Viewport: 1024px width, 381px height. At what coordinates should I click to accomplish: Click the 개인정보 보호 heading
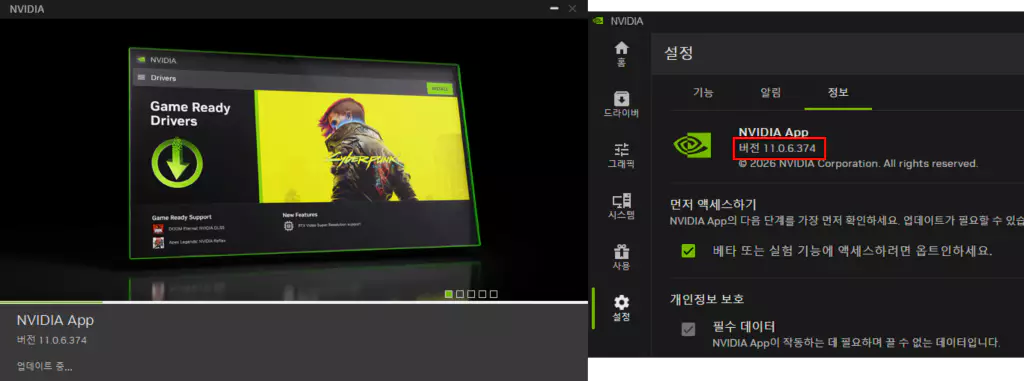pyautogui.click(x=707, y=299)
